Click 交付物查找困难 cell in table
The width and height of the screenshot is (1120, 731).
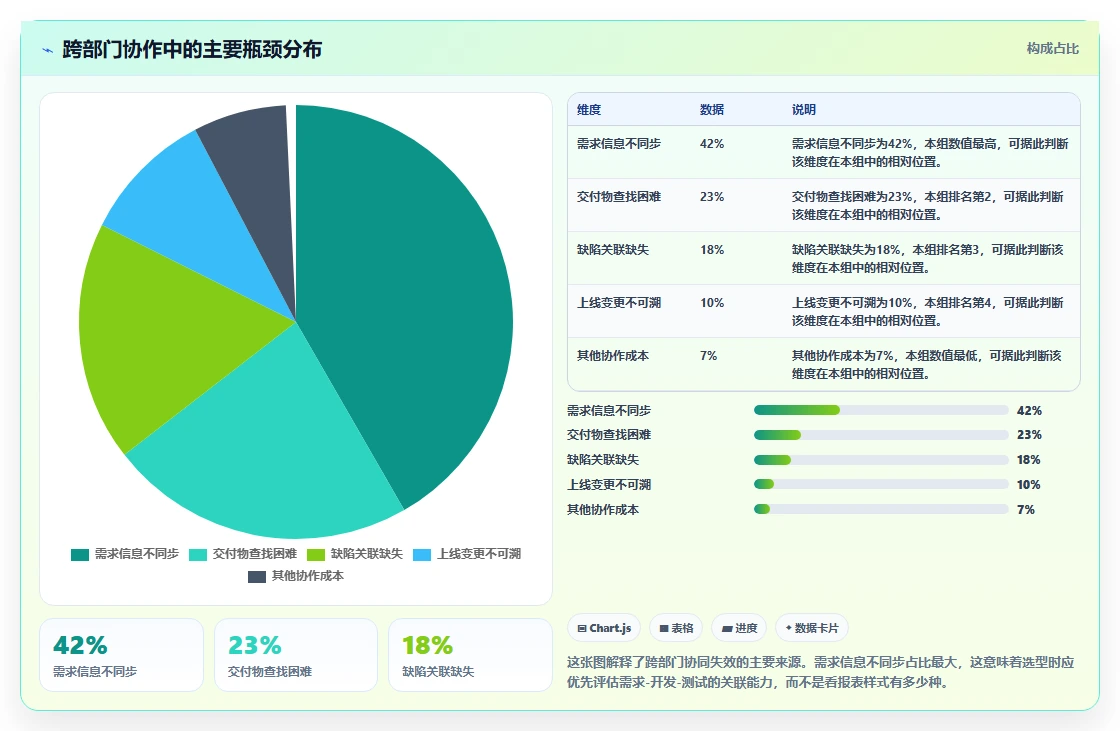tap(619, 197)
